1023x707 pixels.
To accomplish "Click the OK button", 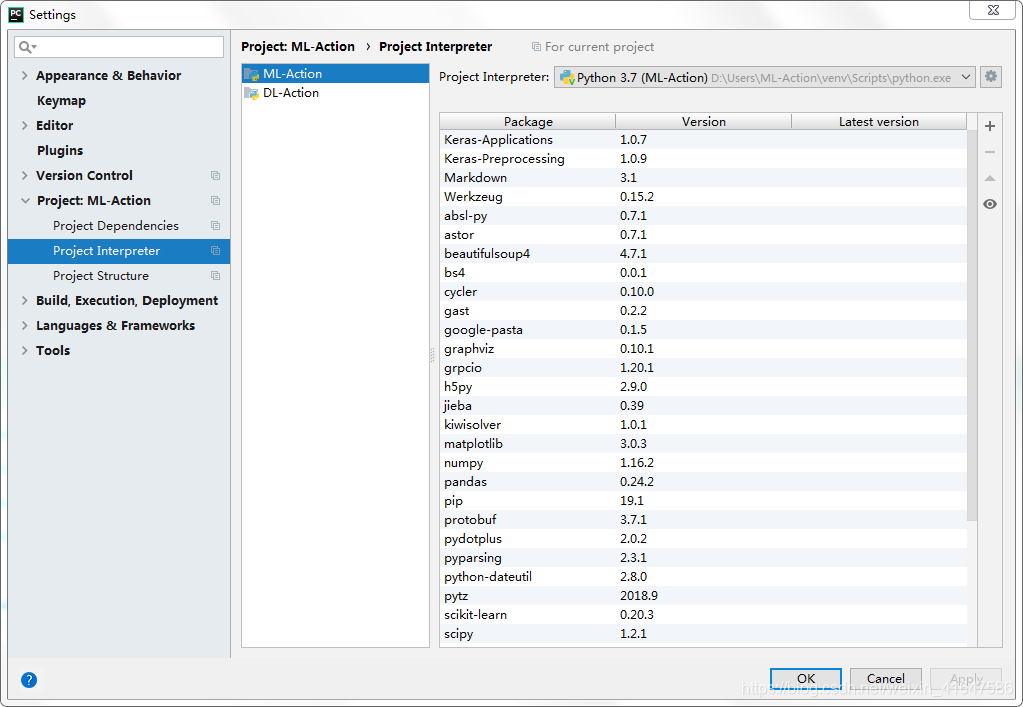I will [806, 678].
